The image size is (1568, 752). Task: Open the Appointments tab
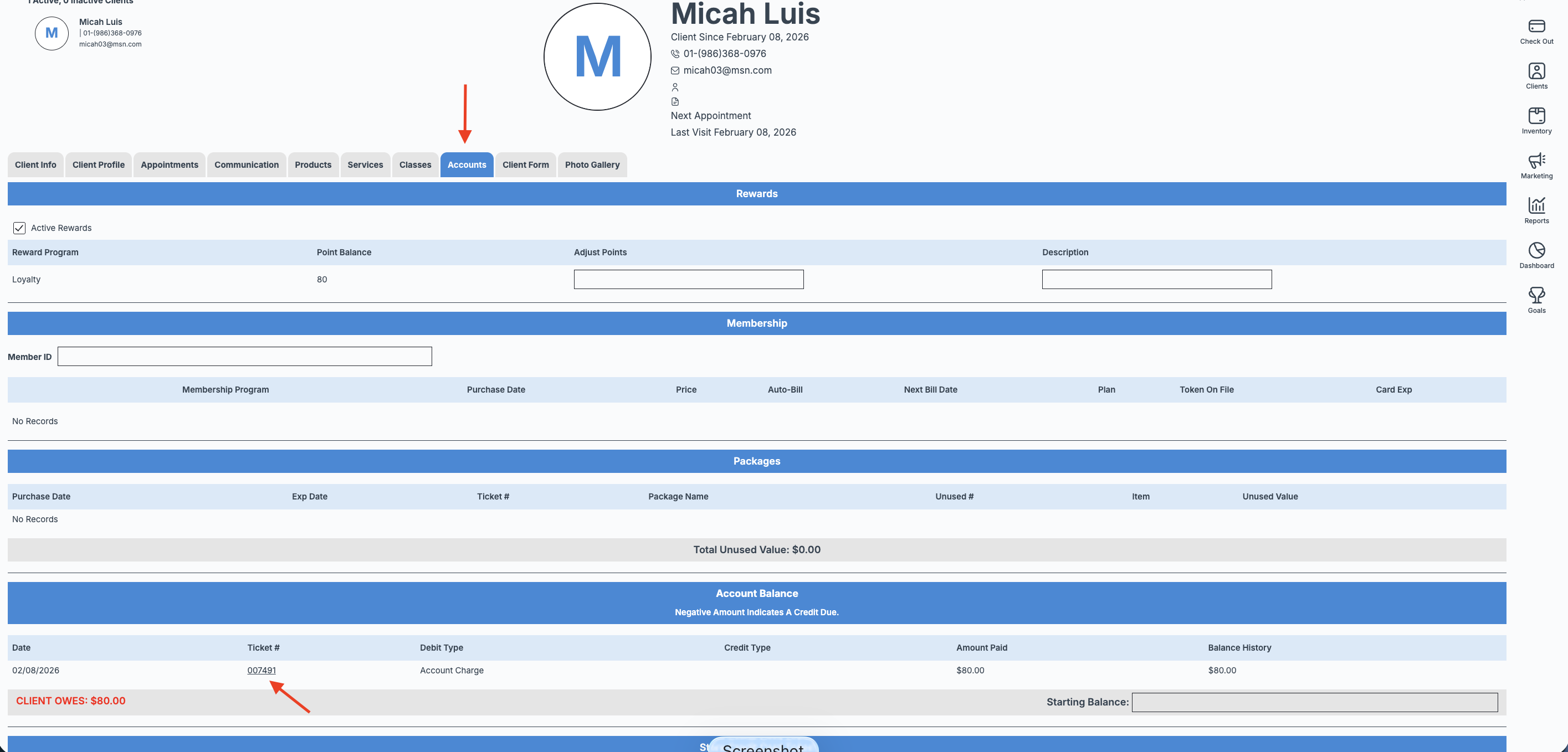169,165
